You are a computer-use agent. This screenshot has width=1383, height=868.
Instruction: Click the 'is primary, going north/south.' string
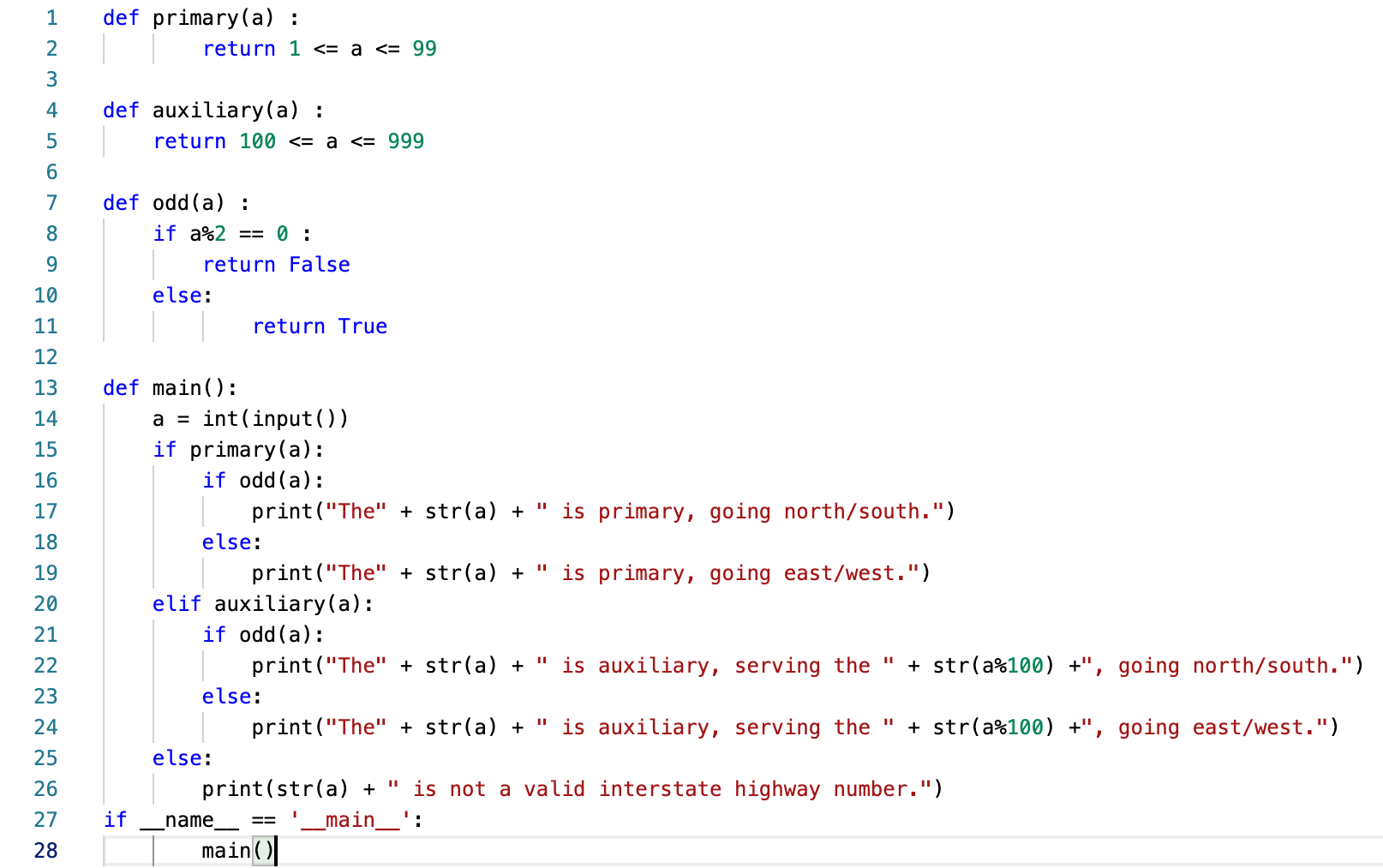coord(739,512)
